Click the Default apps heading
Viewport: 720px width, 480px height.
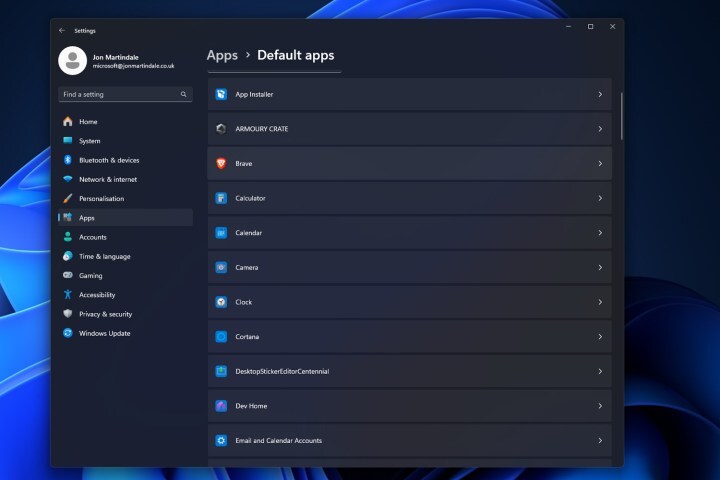[x=296, y=55]
